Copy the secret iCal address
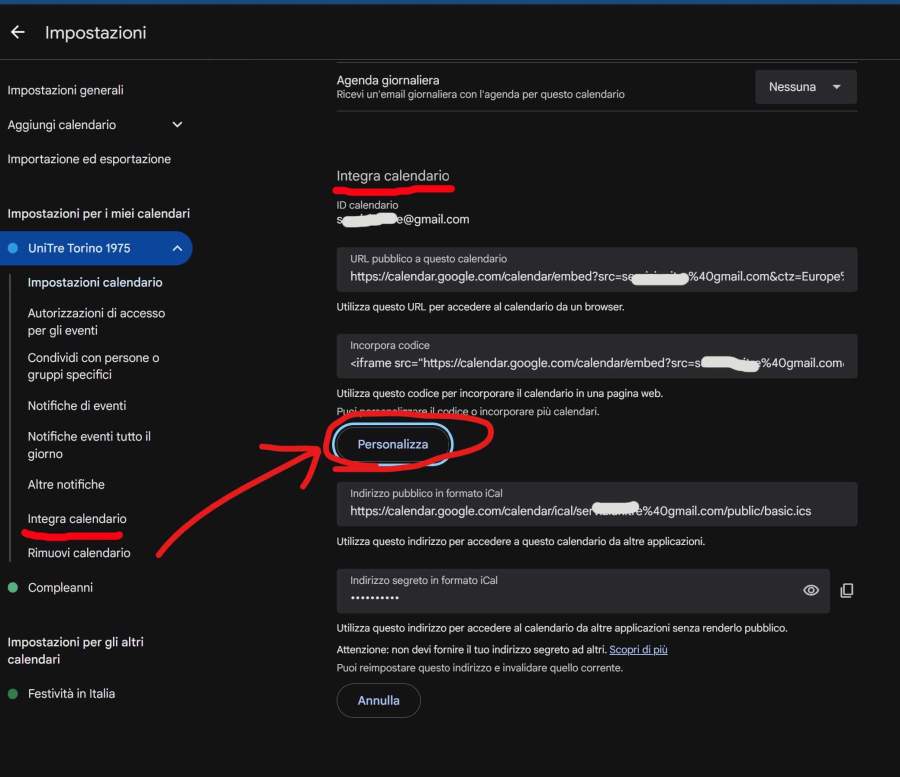This screenshot has height=777, width=900. tap(846, 591)
